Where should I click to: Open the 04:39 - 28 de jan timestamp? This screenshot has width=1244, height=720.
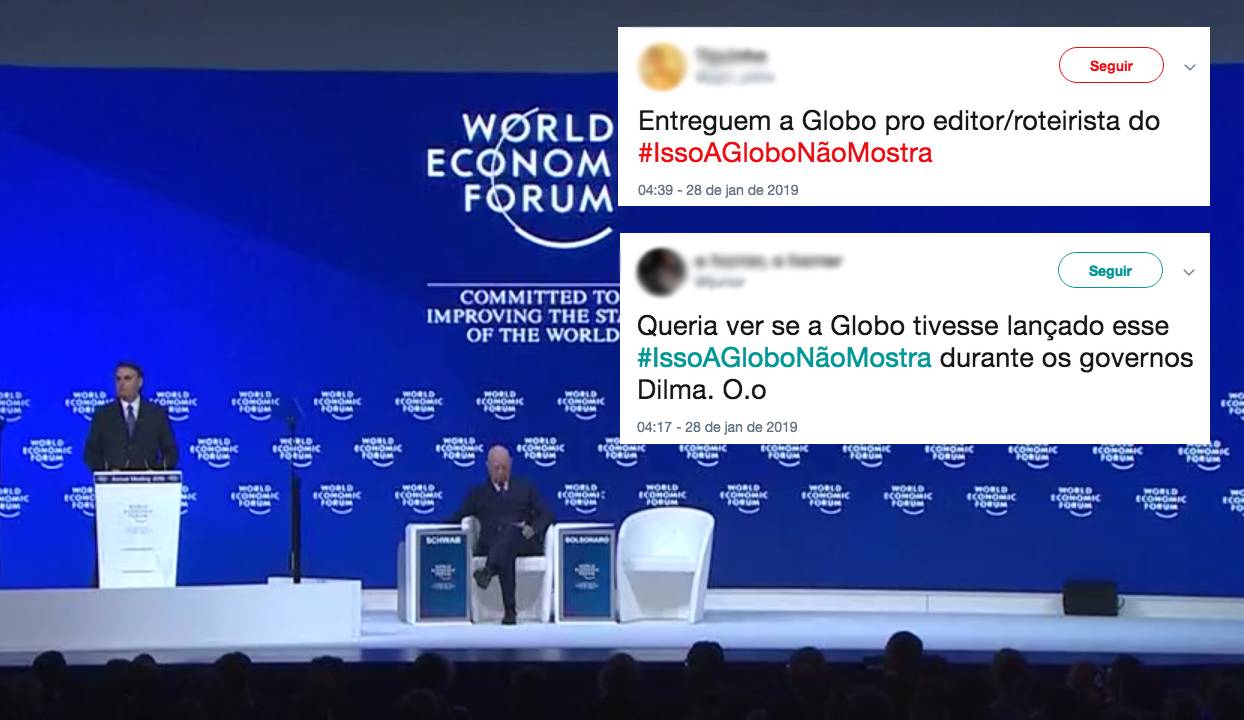pyautogui.click(x=718, y=190)
